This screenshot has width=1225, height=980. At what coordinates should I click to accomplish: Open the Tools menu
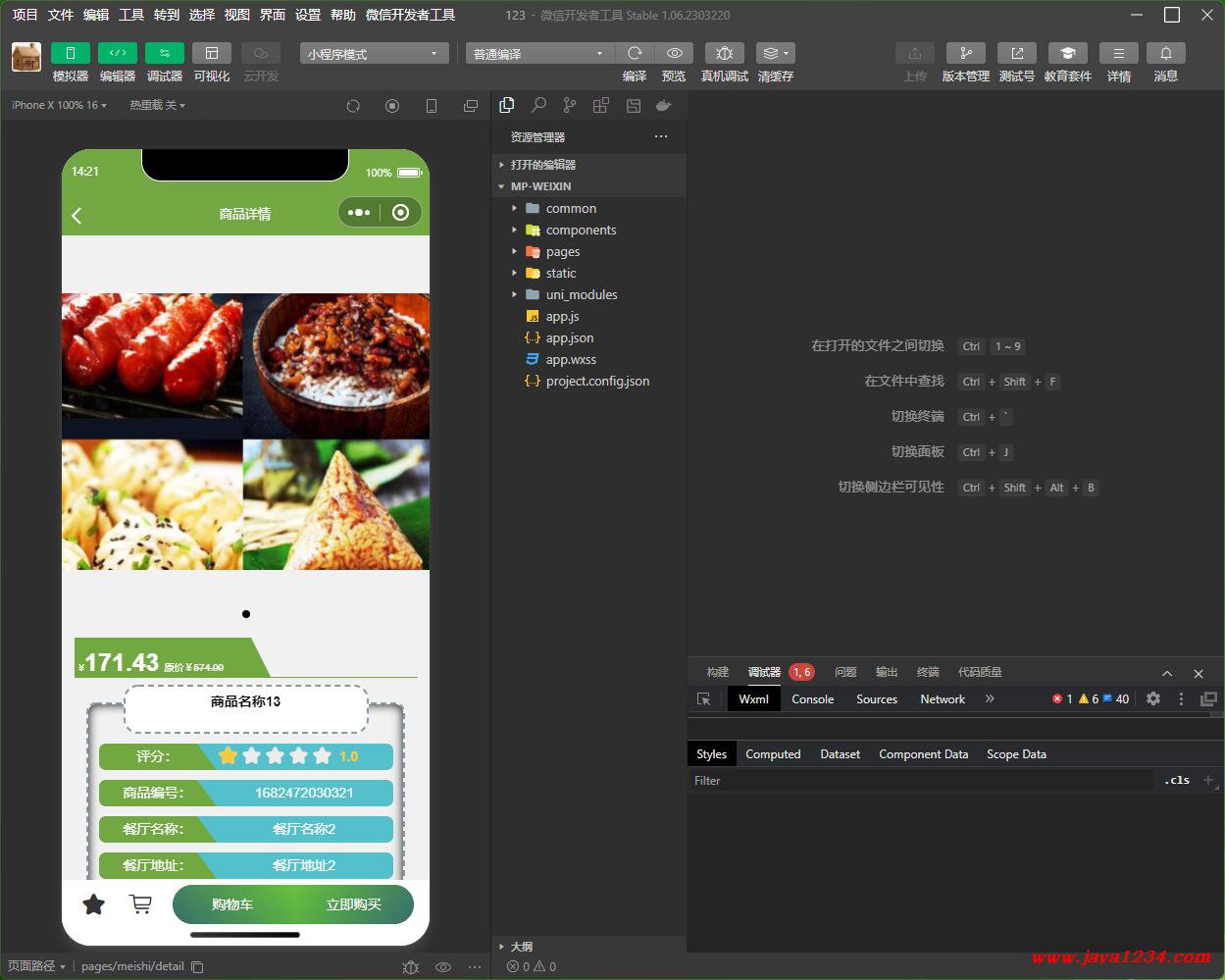pyautogui.click(x=131, y=15)
